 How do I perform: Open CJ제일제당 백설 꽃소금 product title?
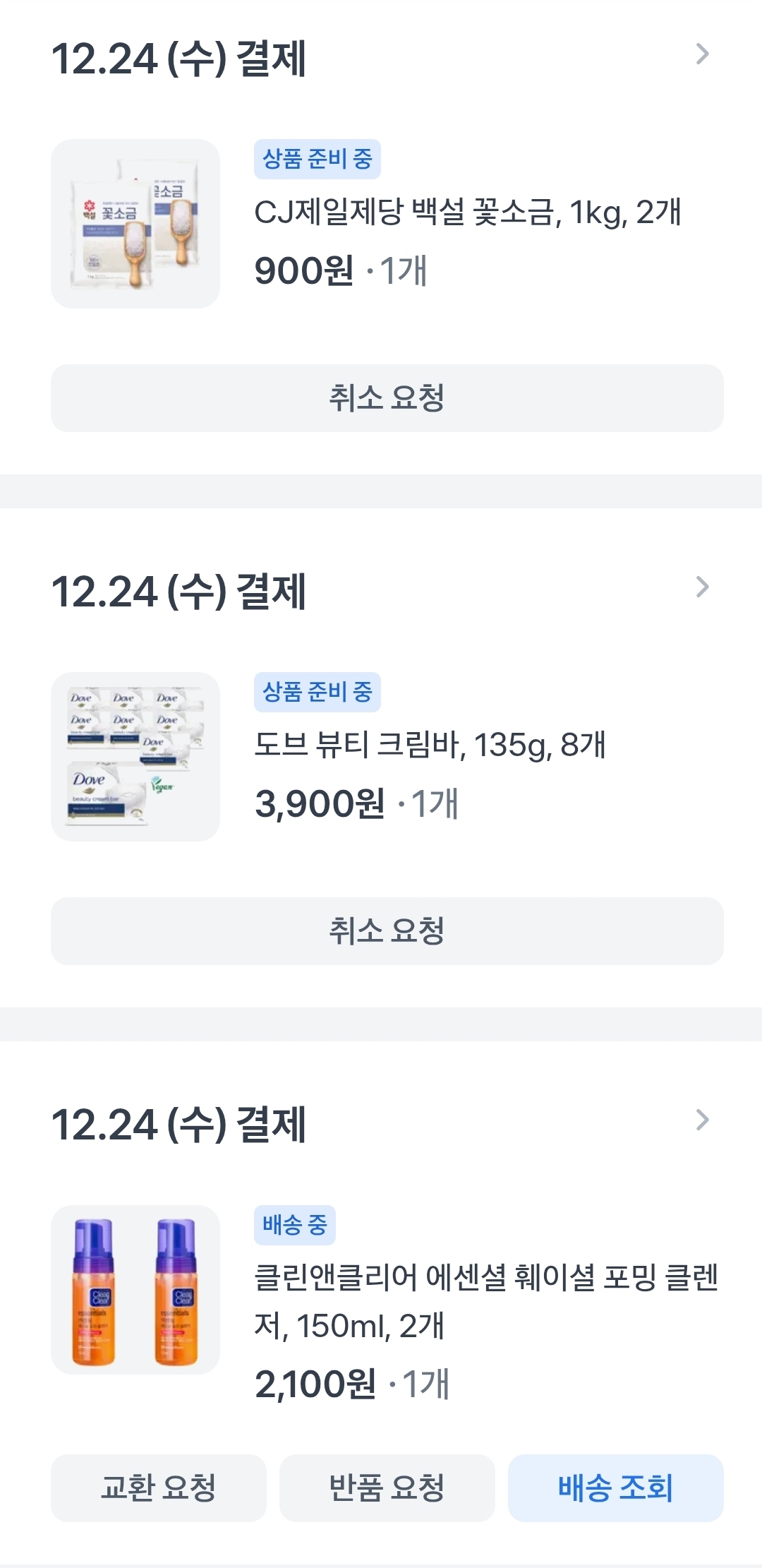coord(467,213)
